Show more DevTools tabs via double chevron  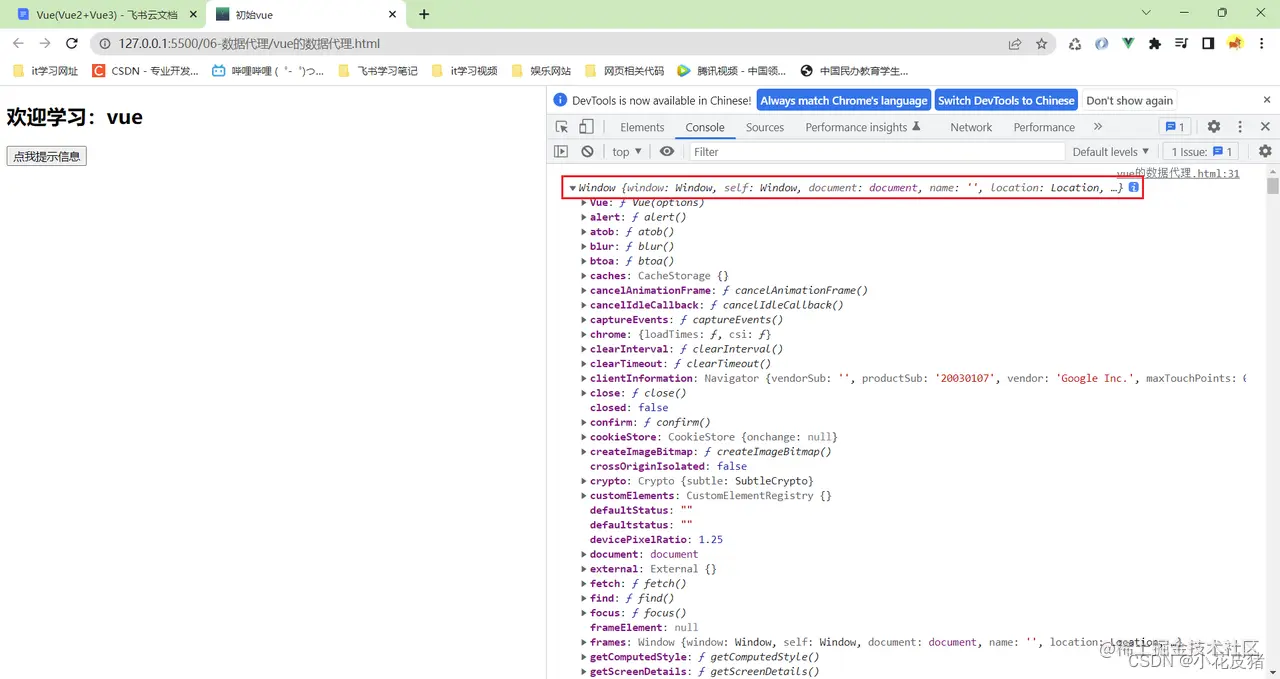[x=1098, y=127]
